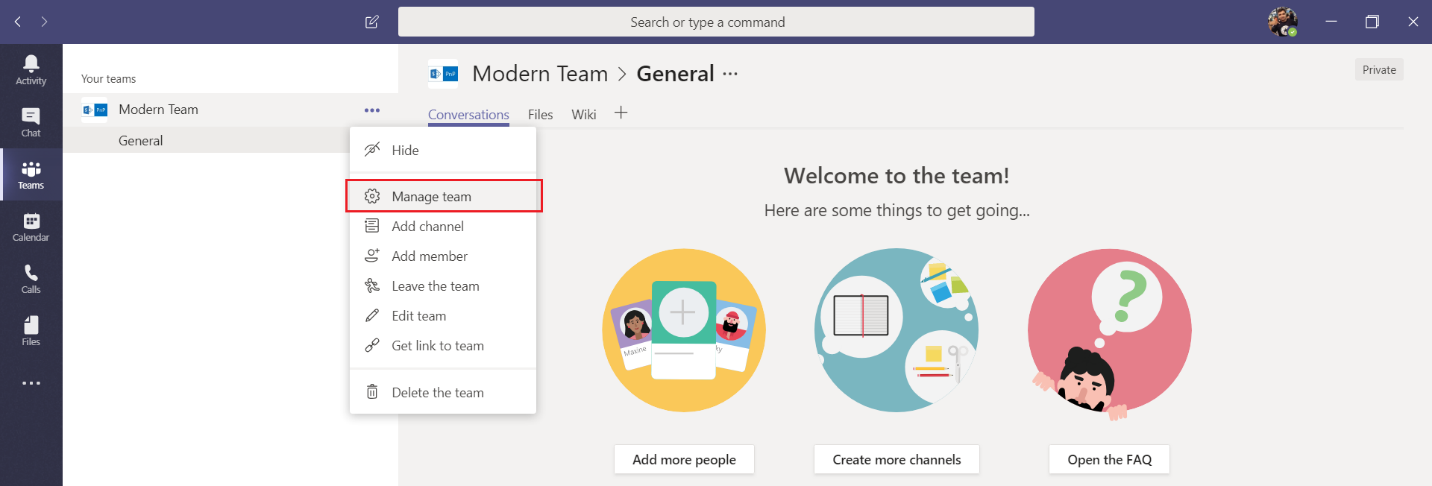Switch to the Files tab
This screenshot has height=486, width=1432.
point(540,115)
